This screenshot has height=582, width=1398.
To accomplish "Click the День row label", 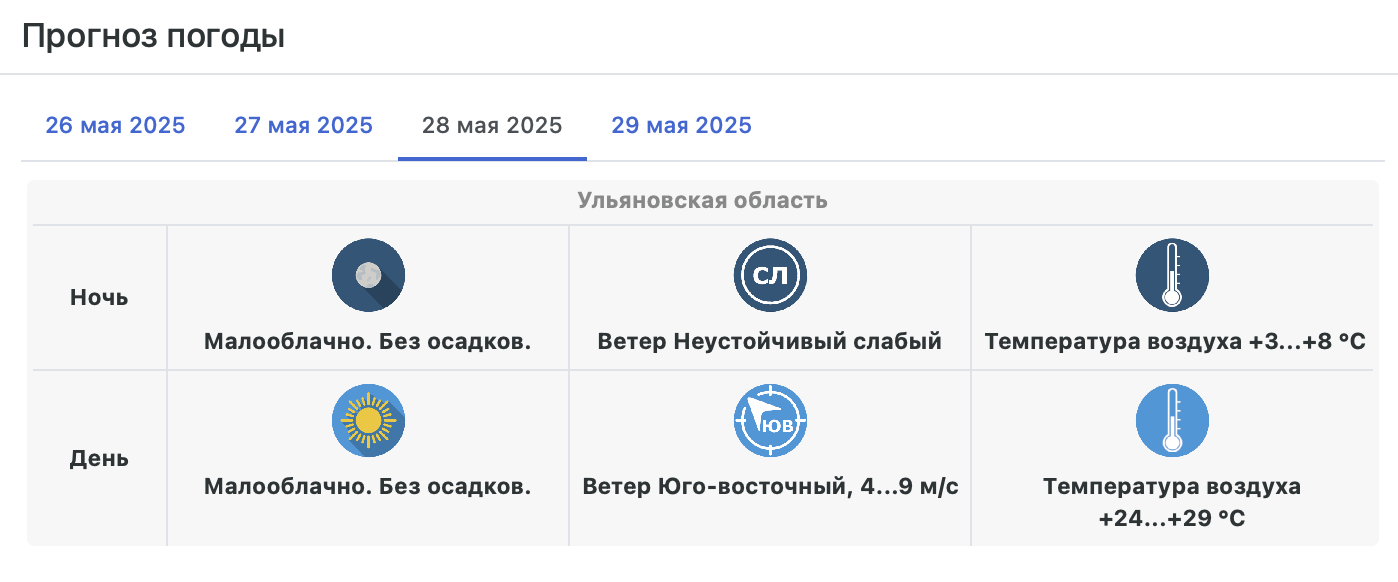I will (x=99, y=459).
